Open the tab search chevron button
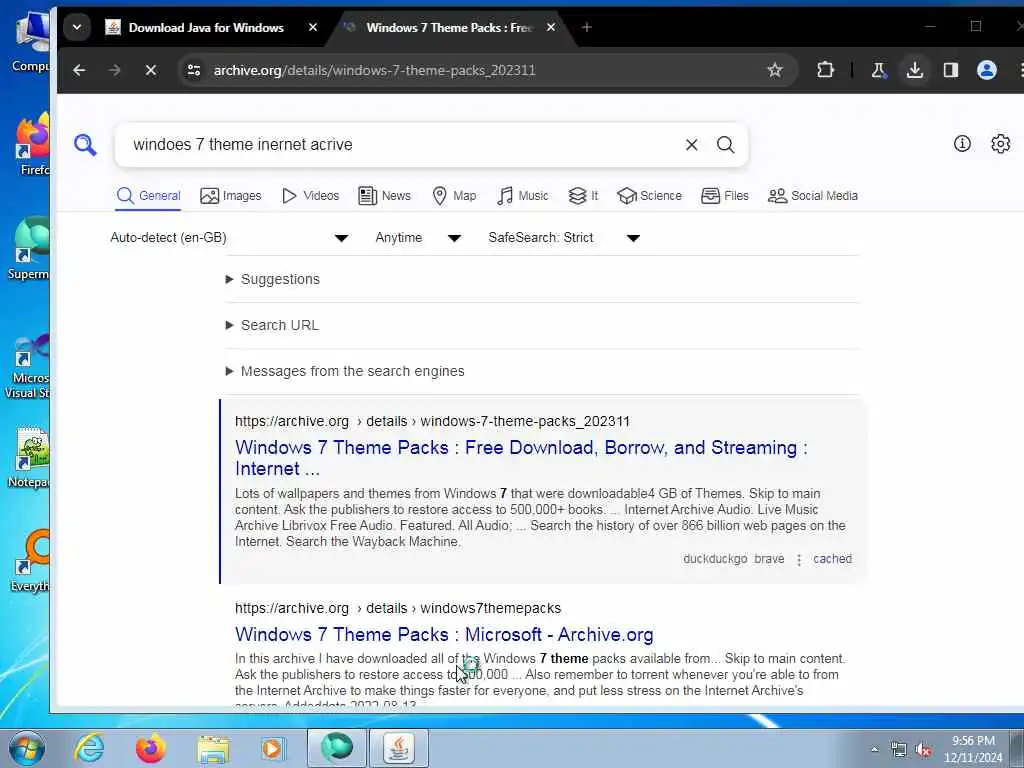The image size is (1024, 768). coord(77,27)
